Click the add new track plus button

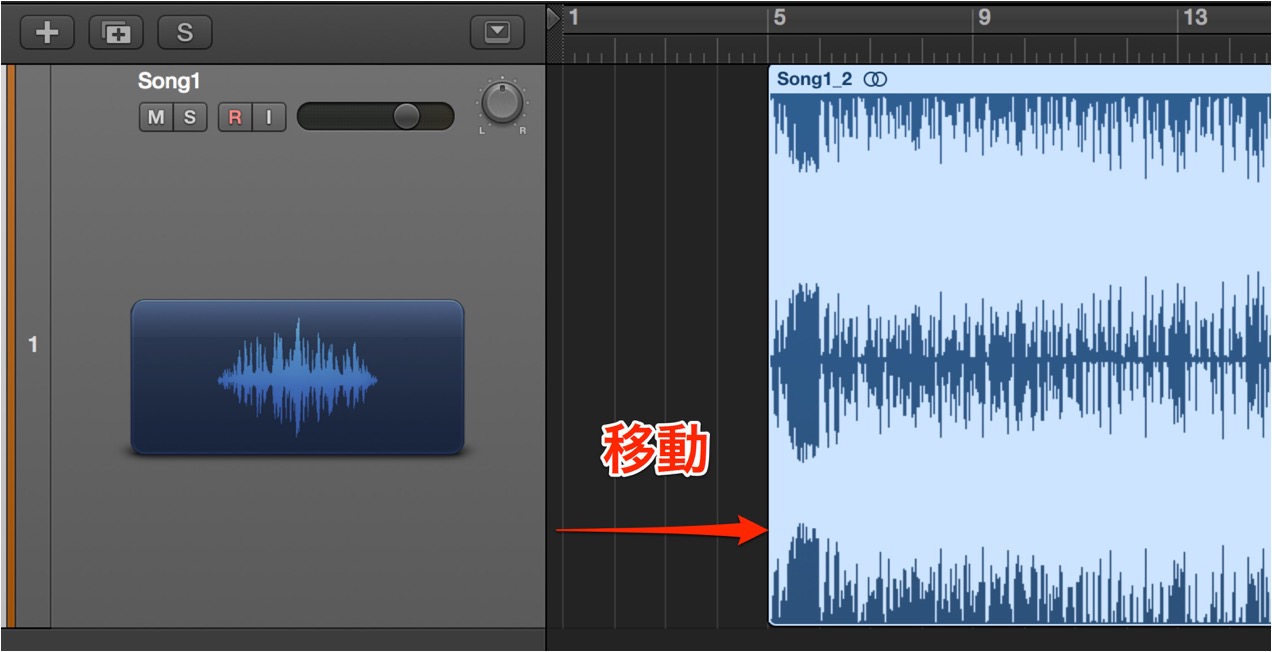47,32
